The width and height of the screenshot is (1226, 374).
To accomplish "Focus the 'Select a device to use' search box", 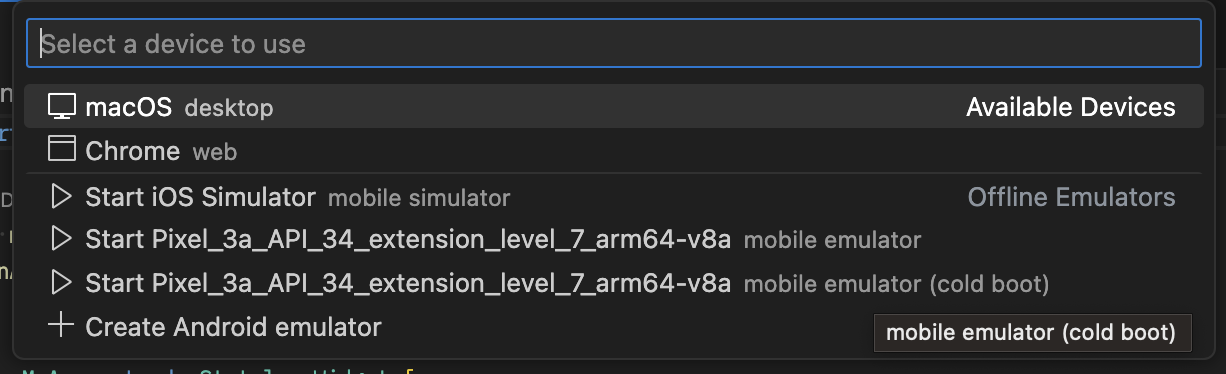I will 613,44.
